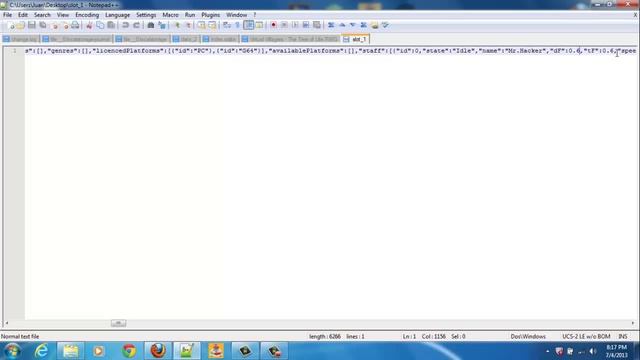Image resolution: width=640 pixels, height=360 pixels.
Task: Open Find dialog using binoculars icon
Action: point(151,25)
